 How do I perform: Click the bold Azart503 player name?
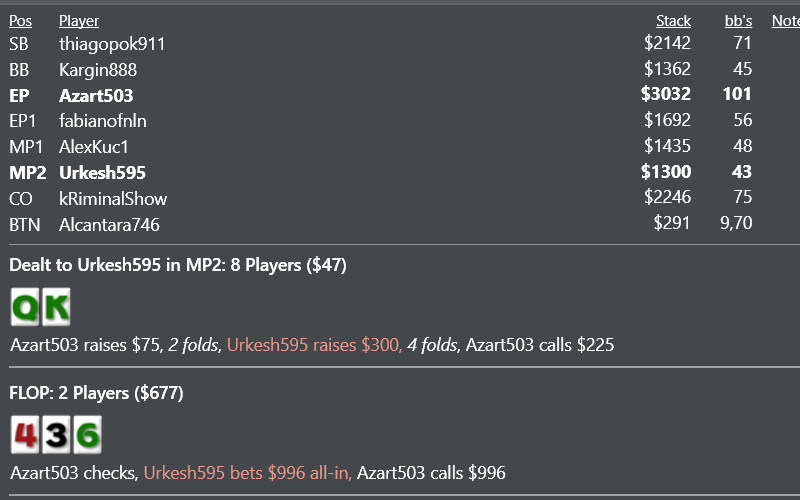[x=96, y=95]
